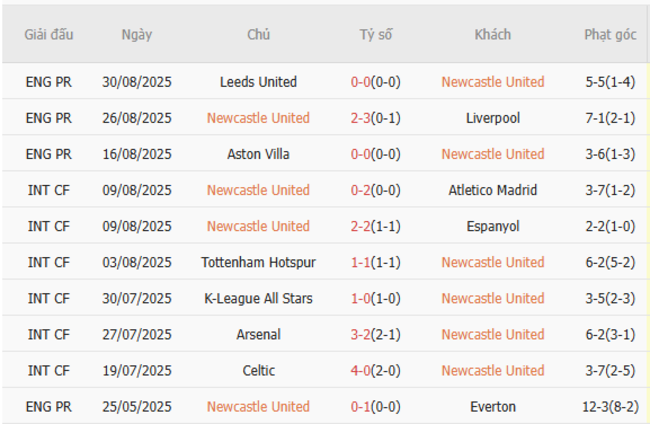Select the 3-2(2-1) Arsenal match score
The width and height of the screenshot is (650, 424).
pyautogui.click(x=376, y=334)
